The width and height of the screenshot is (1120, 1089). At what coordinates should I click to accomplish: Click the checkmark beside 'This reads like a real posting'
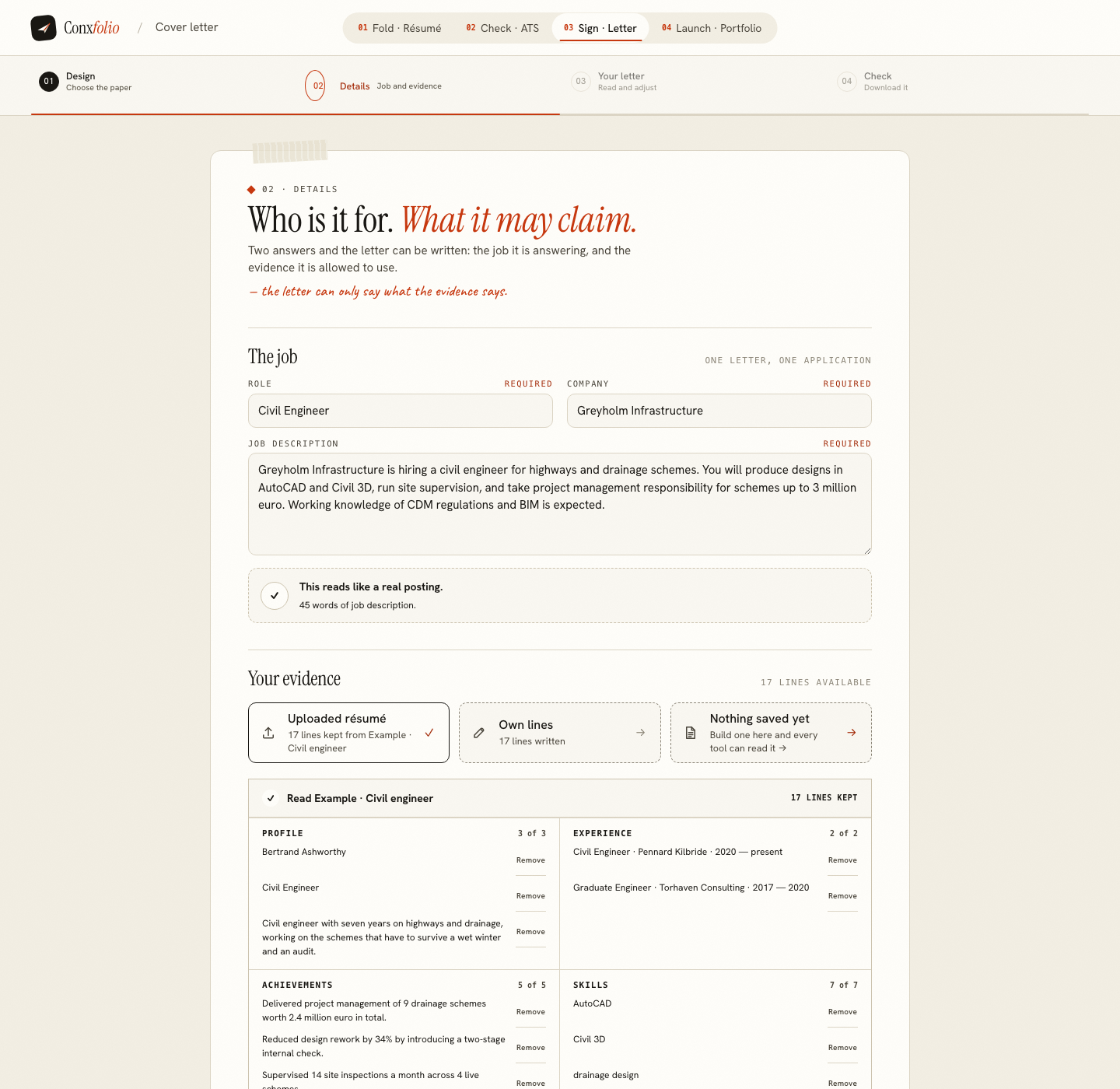coord(275,596)
